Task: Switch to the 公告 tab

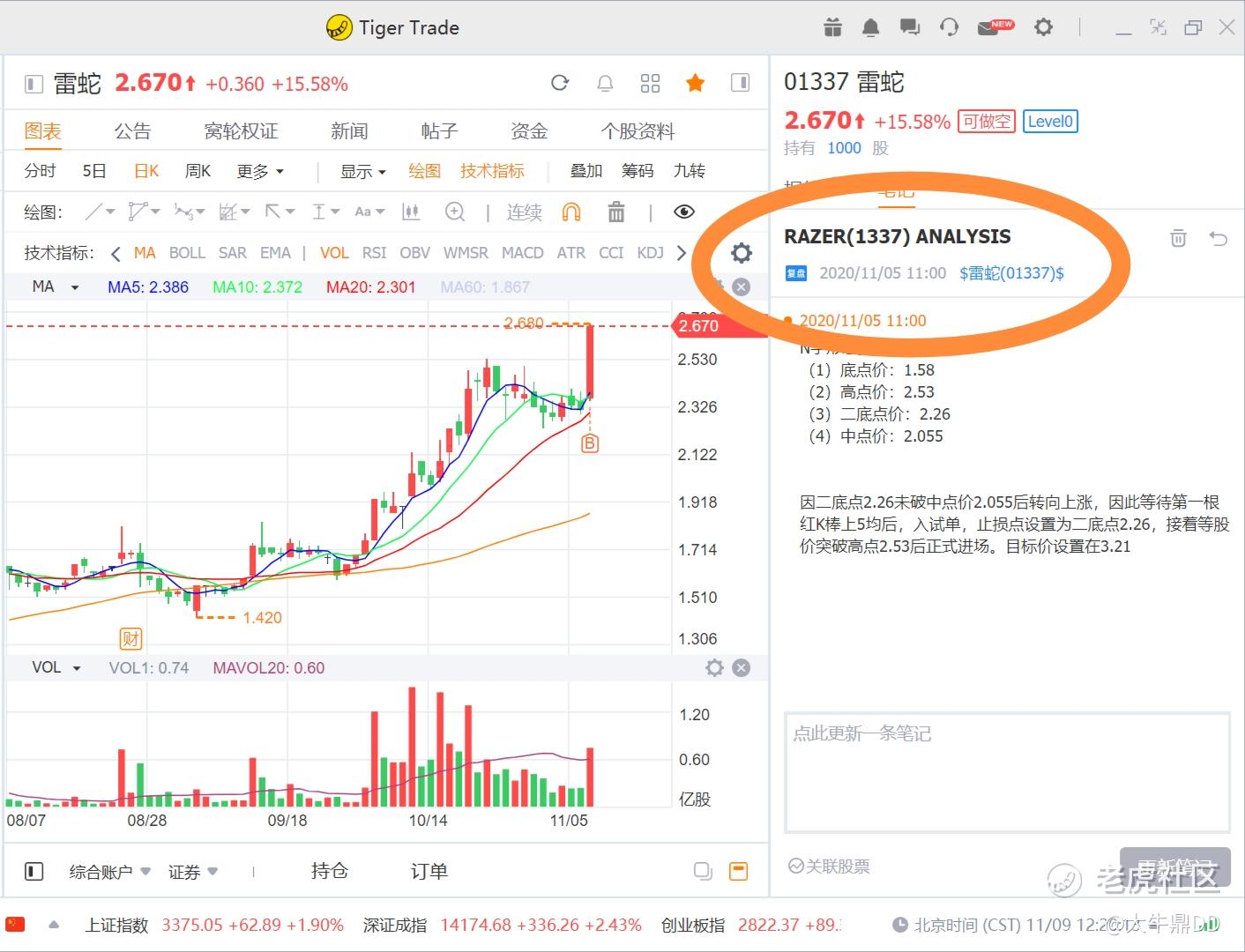Action: (x=132, y=131)
